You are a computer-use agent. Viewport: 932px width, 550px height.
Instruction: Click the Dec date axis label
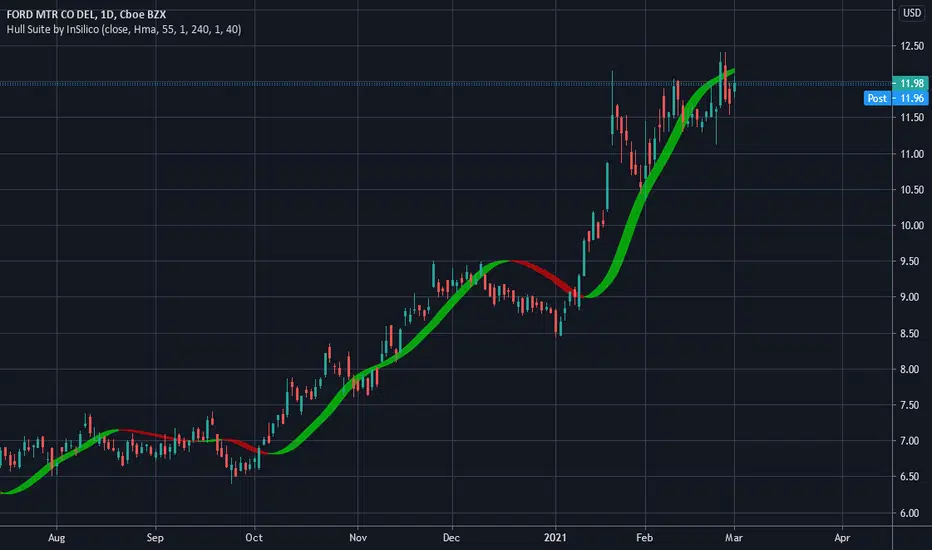[x=451, y=538]
